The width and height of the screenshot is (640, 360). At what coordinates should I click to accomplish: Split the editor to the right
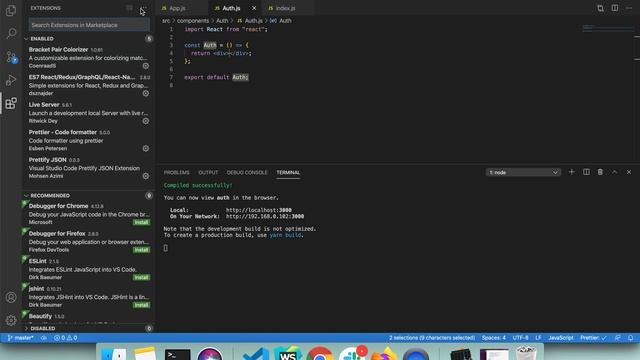point(615,8)
